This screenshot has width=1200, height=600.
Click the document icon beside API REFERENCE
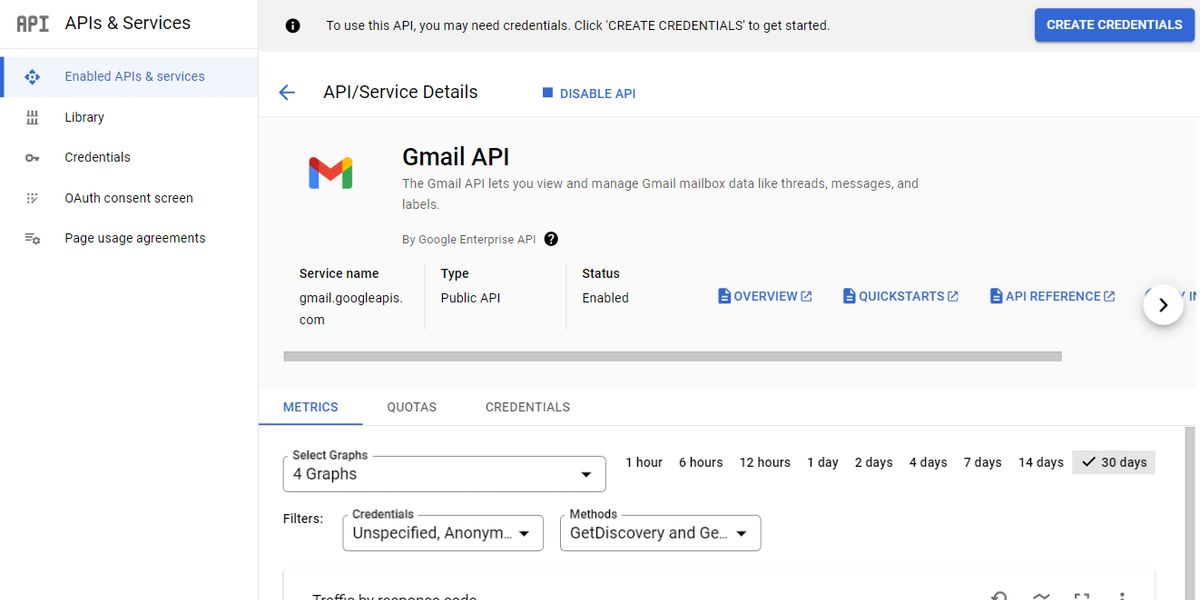click(x=996, y=296)
